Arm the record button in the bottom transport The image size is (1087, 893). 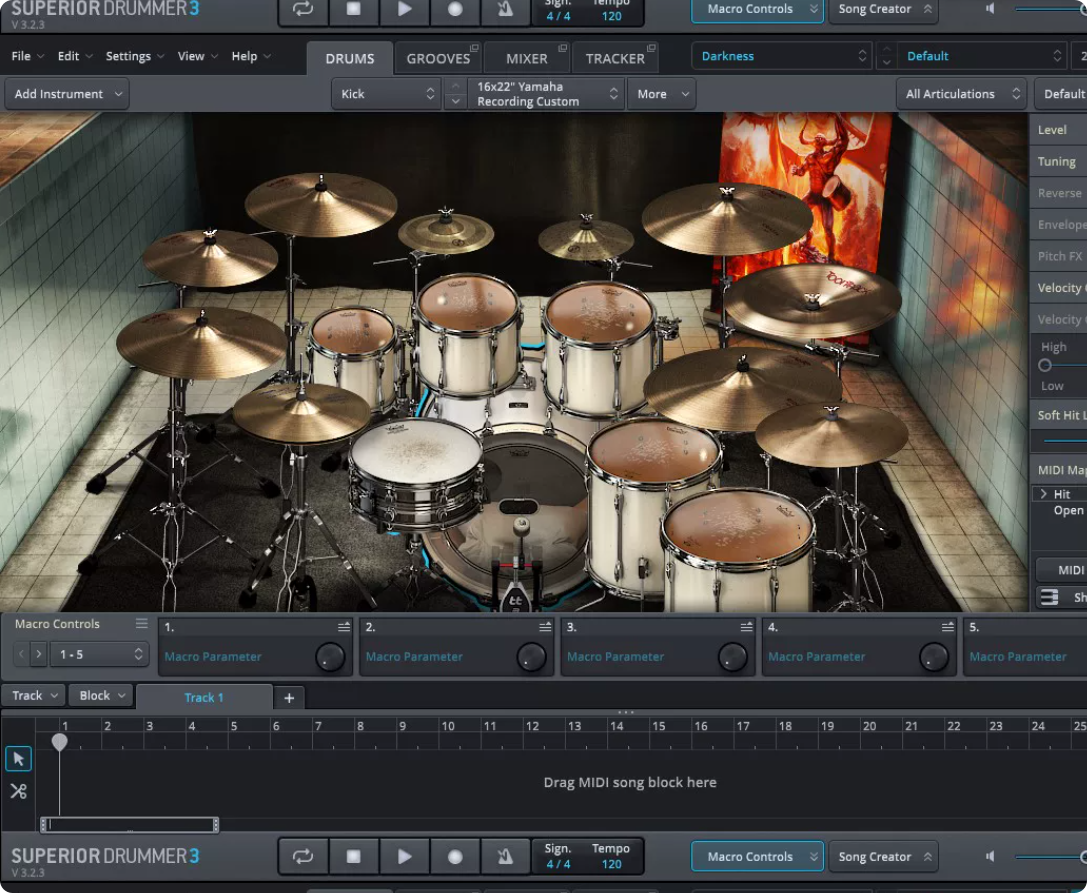[x=455, y=856]
